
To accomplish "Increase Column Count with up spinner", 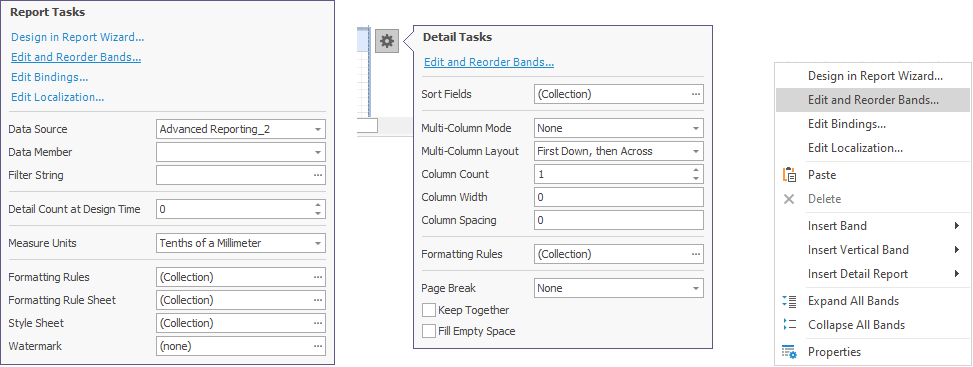I will pos(696,170).
